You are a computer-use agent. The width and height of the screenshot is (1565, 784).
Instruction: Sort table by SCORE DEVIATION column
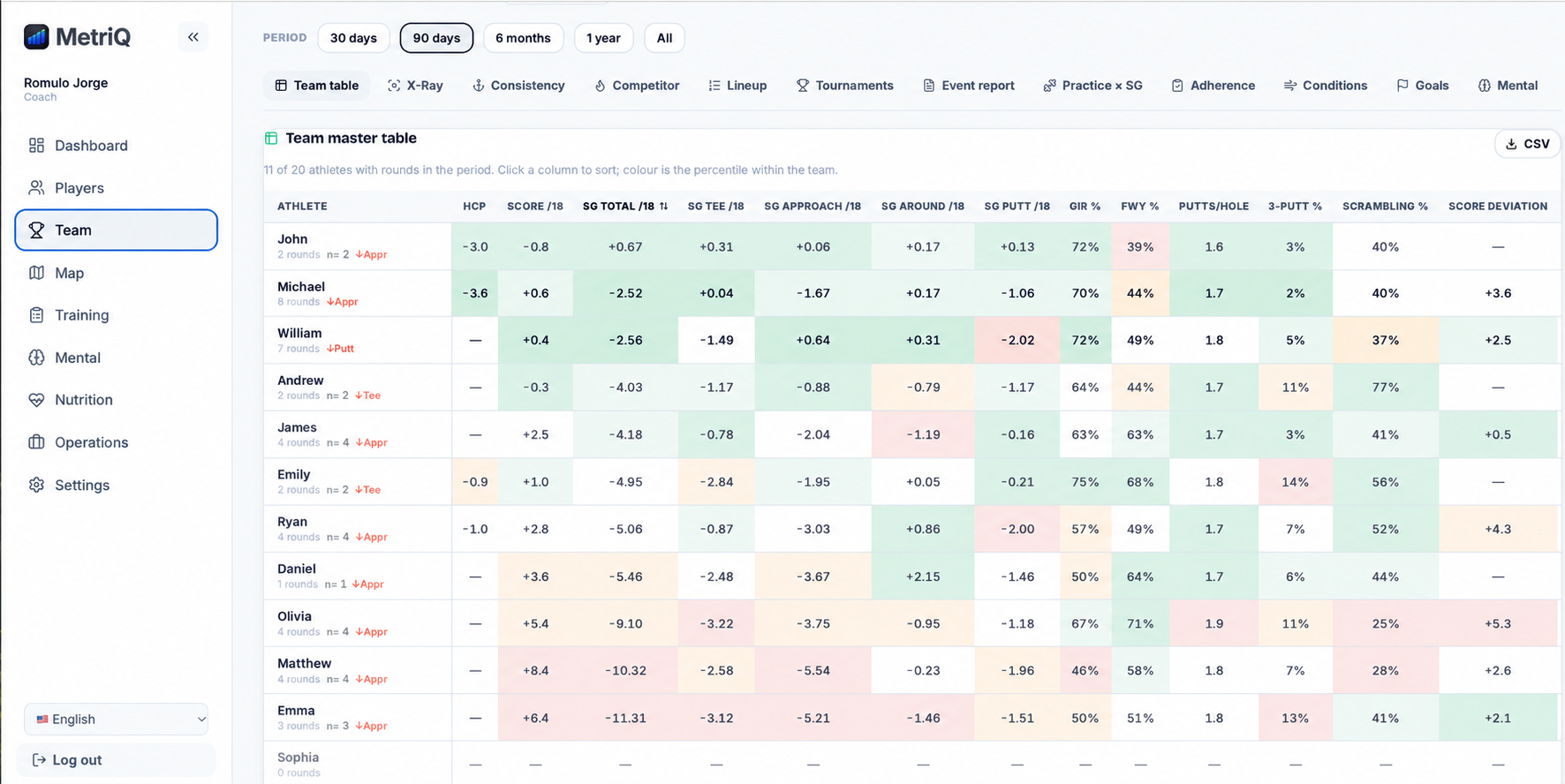[1498, 207]
